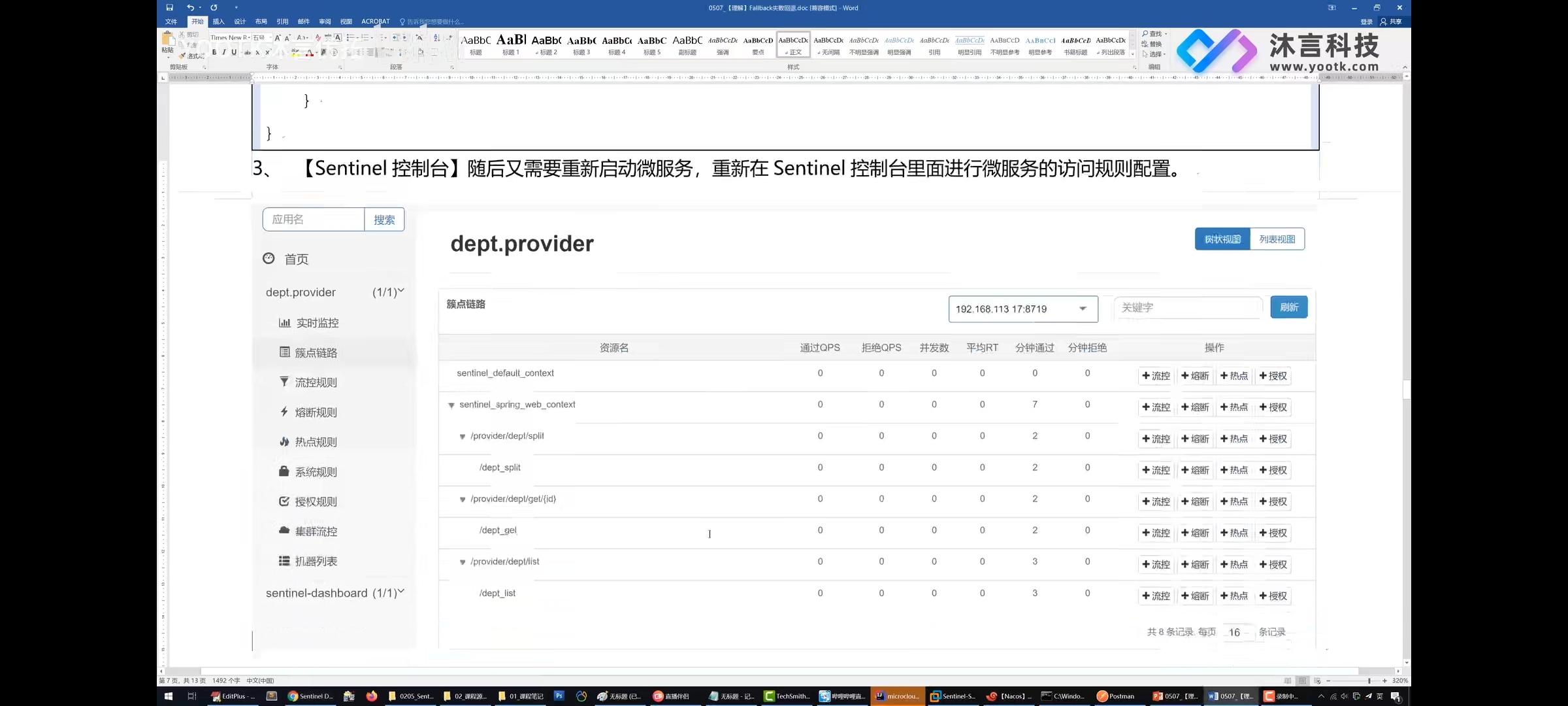Apply the 无间隔 style
This screenshot has width=1568, height=706.
tap(828, 44)
